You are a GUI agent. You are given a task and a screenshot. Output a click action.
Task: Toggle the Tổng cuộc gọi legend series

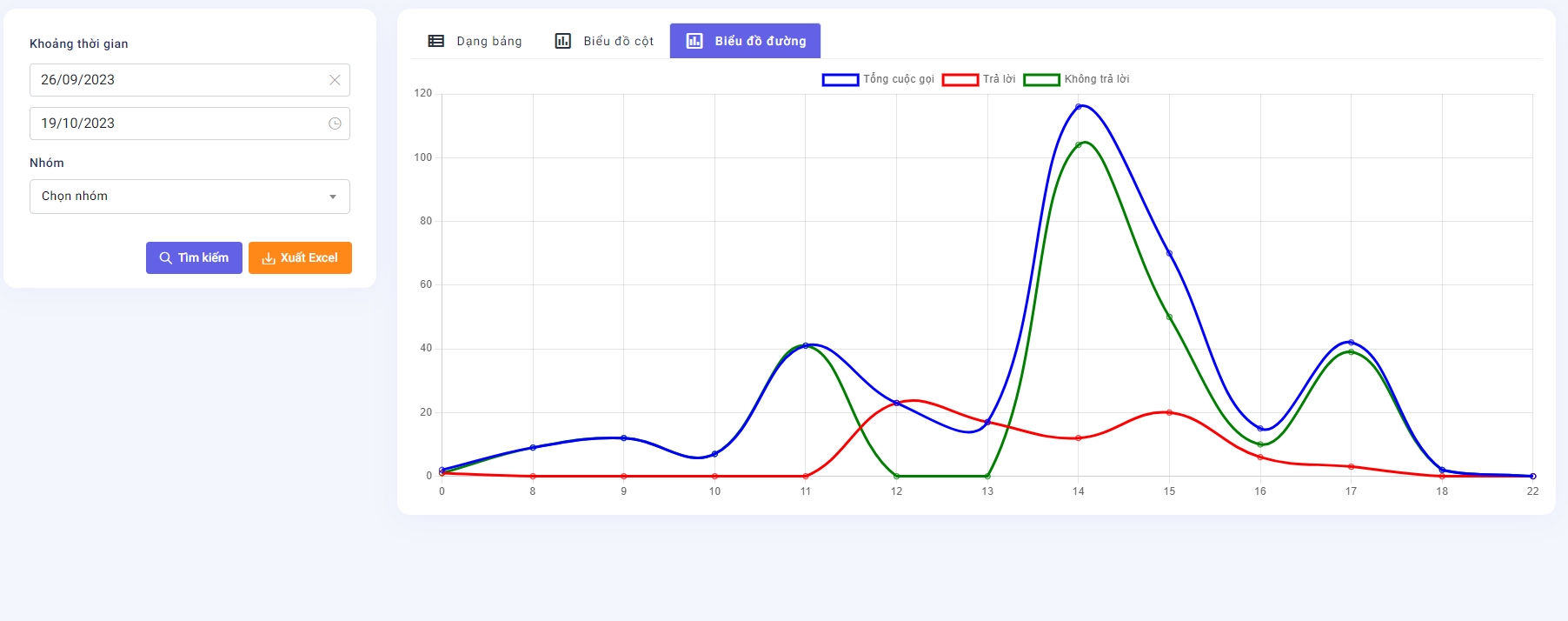898,79
